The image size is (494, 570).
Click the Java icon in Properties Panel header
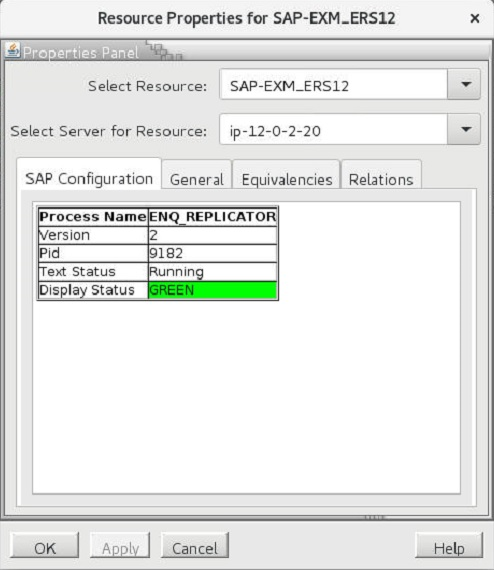coord(13,51)
